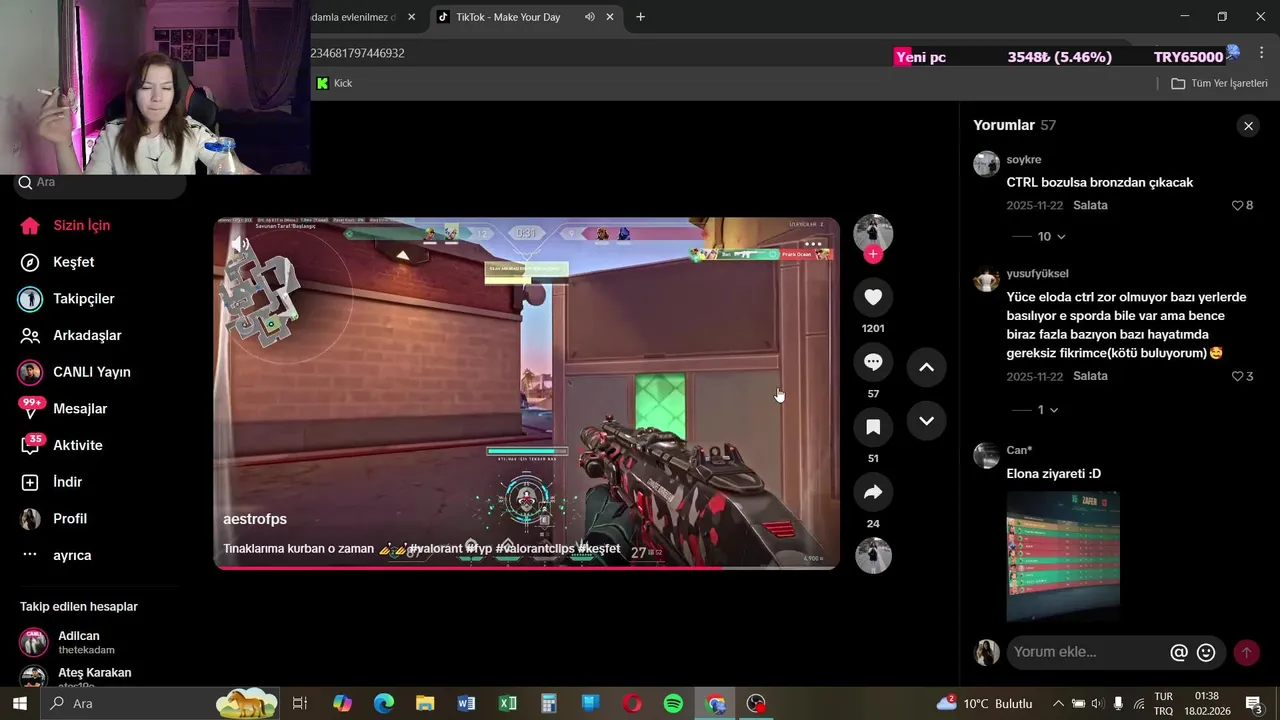
Task: Show hidden system tray icons
Action: coord(1058,704)
